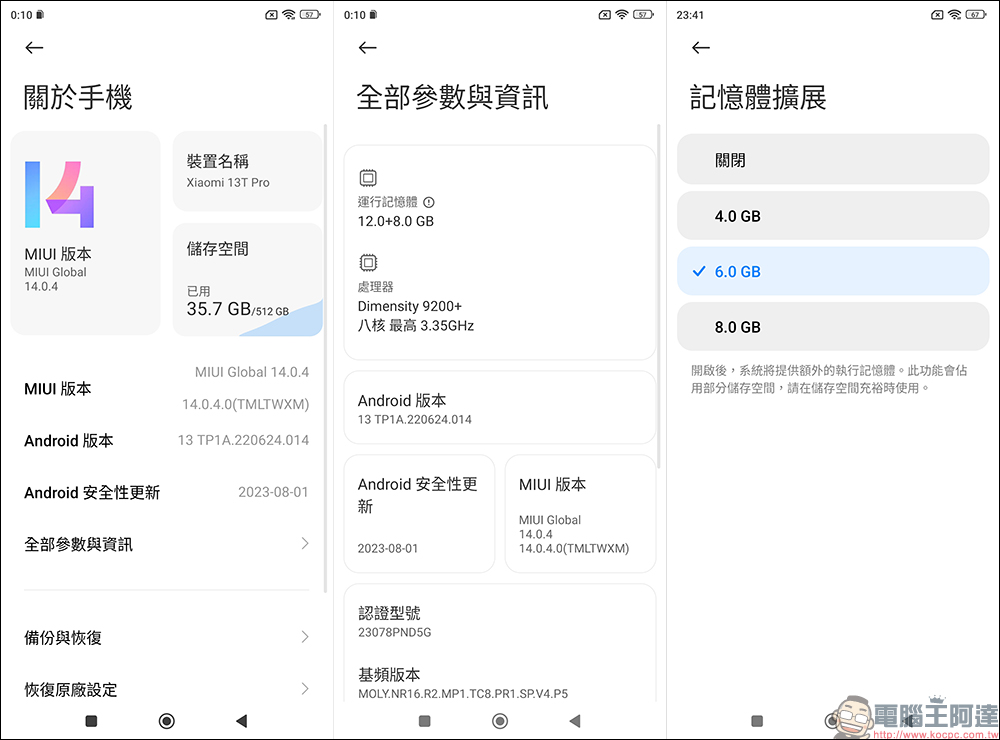Tap the 運行記憶體 chip icon
Screen dimensions: 1000x740
[x=368, y=178]
